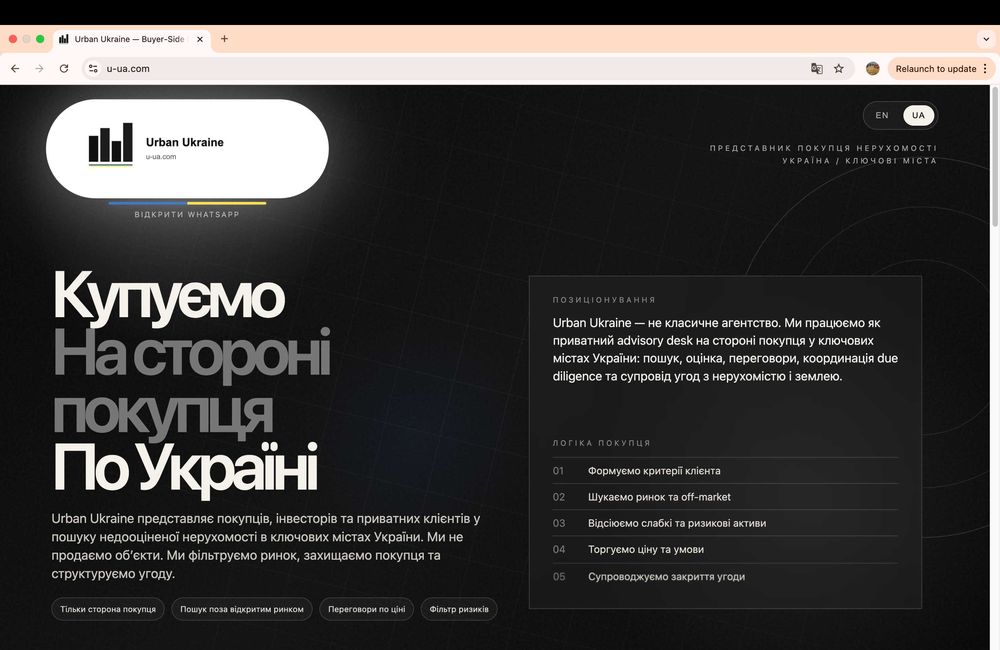Click the Urban Ukraine bar-chart logo

pyautogui.click(x=110, y=144)
